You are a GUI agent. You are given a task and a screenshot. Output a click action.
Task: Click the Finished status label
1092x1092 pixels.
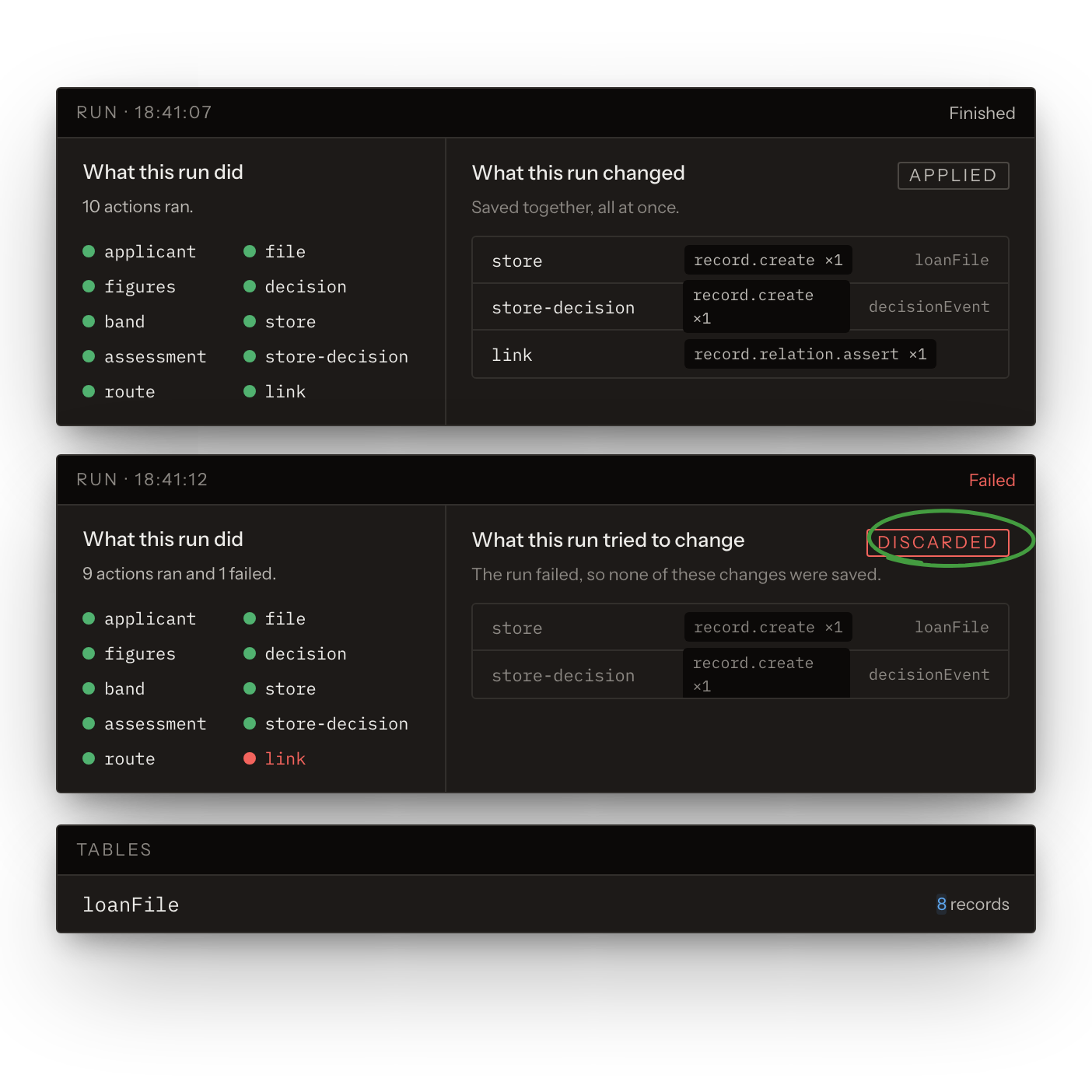[x=982, y=114]
